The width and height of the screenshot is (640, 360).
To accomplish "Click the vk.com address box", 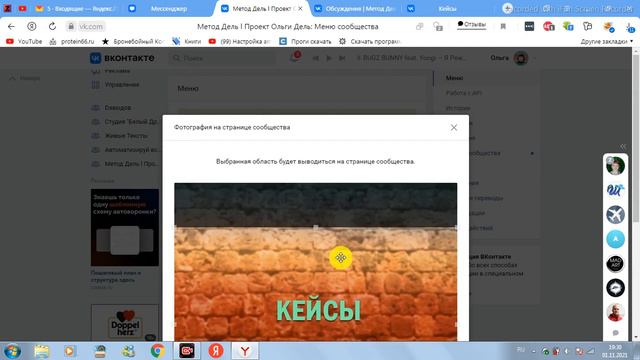I will coord(91,27).
